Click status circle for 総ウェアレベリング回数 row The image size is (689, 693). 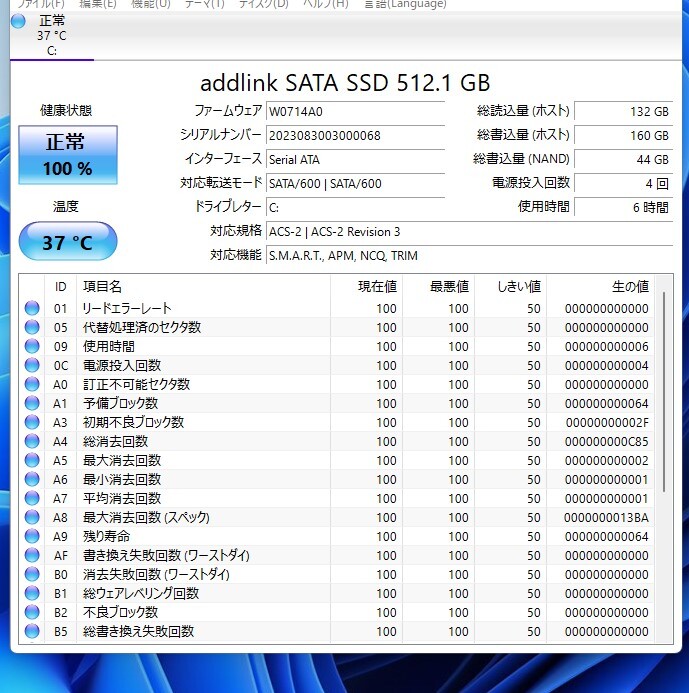pyautogui.click(x=32, y=593)
